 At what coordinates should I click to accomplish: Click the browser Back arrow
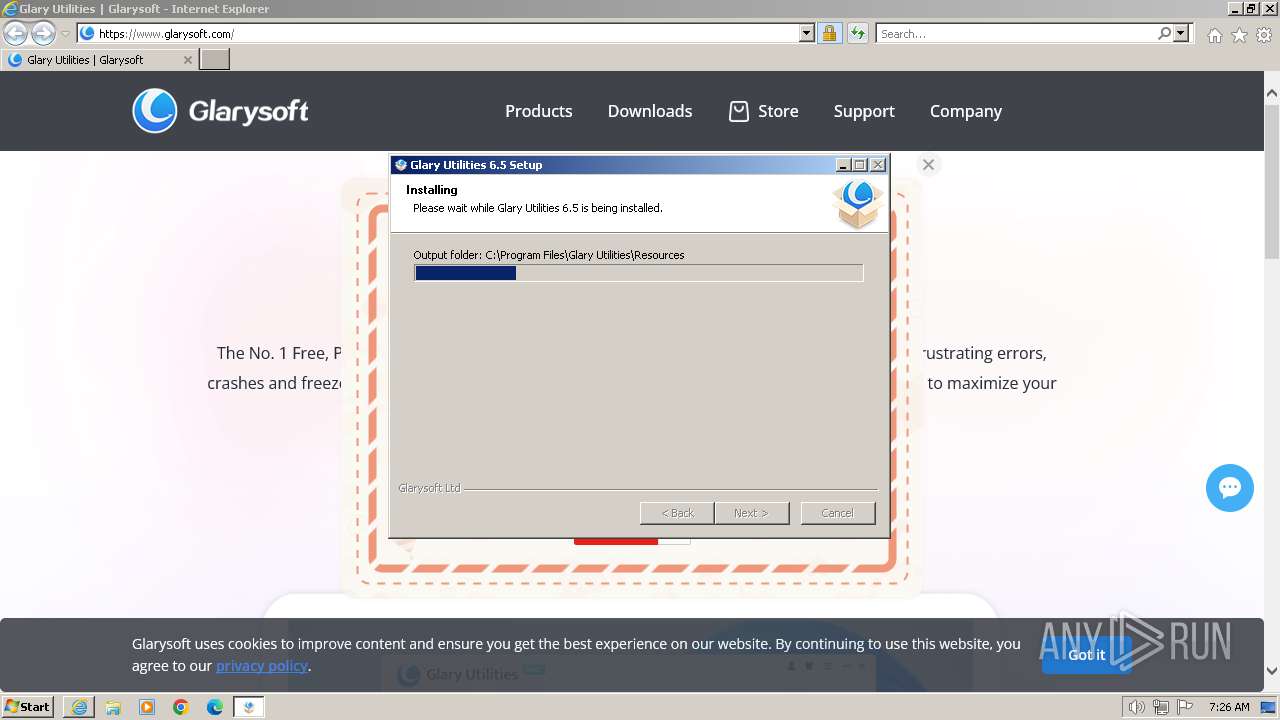(x=15, y=33)
